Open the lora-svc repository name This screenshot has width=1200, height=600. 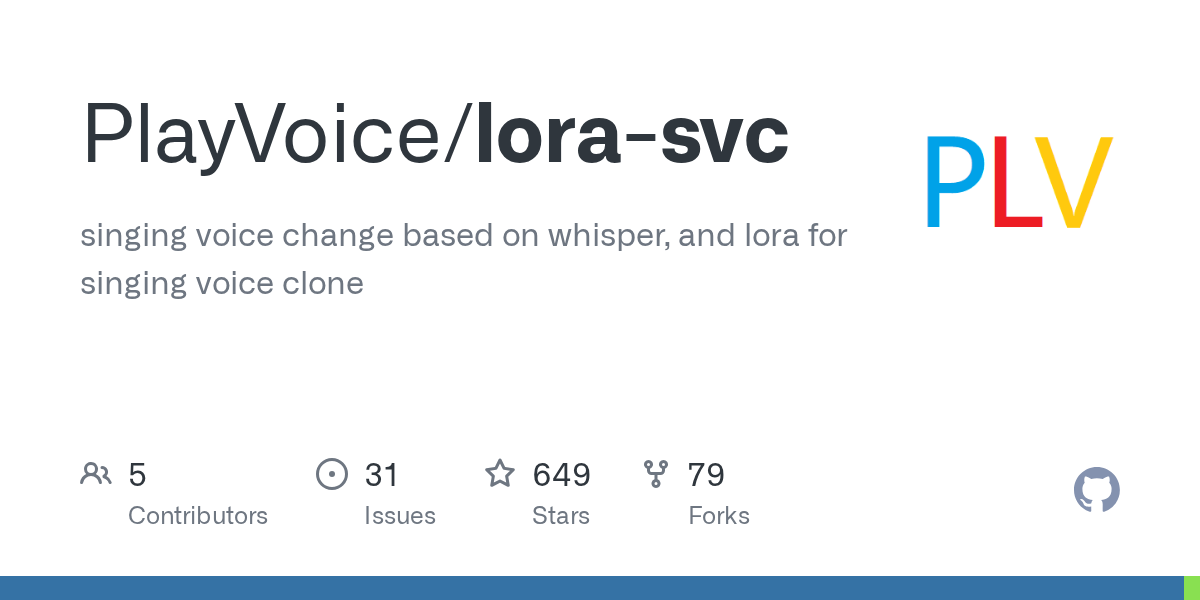tap(632, 135)
